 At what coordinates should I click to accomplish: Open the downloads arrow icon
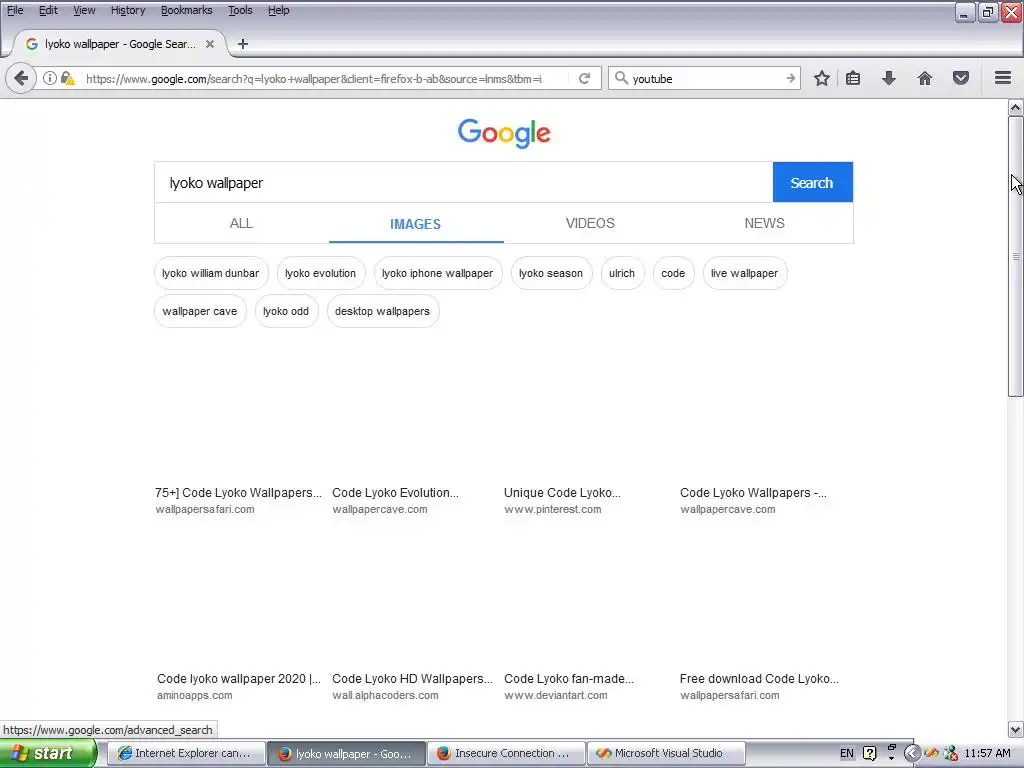pos(889,78)
